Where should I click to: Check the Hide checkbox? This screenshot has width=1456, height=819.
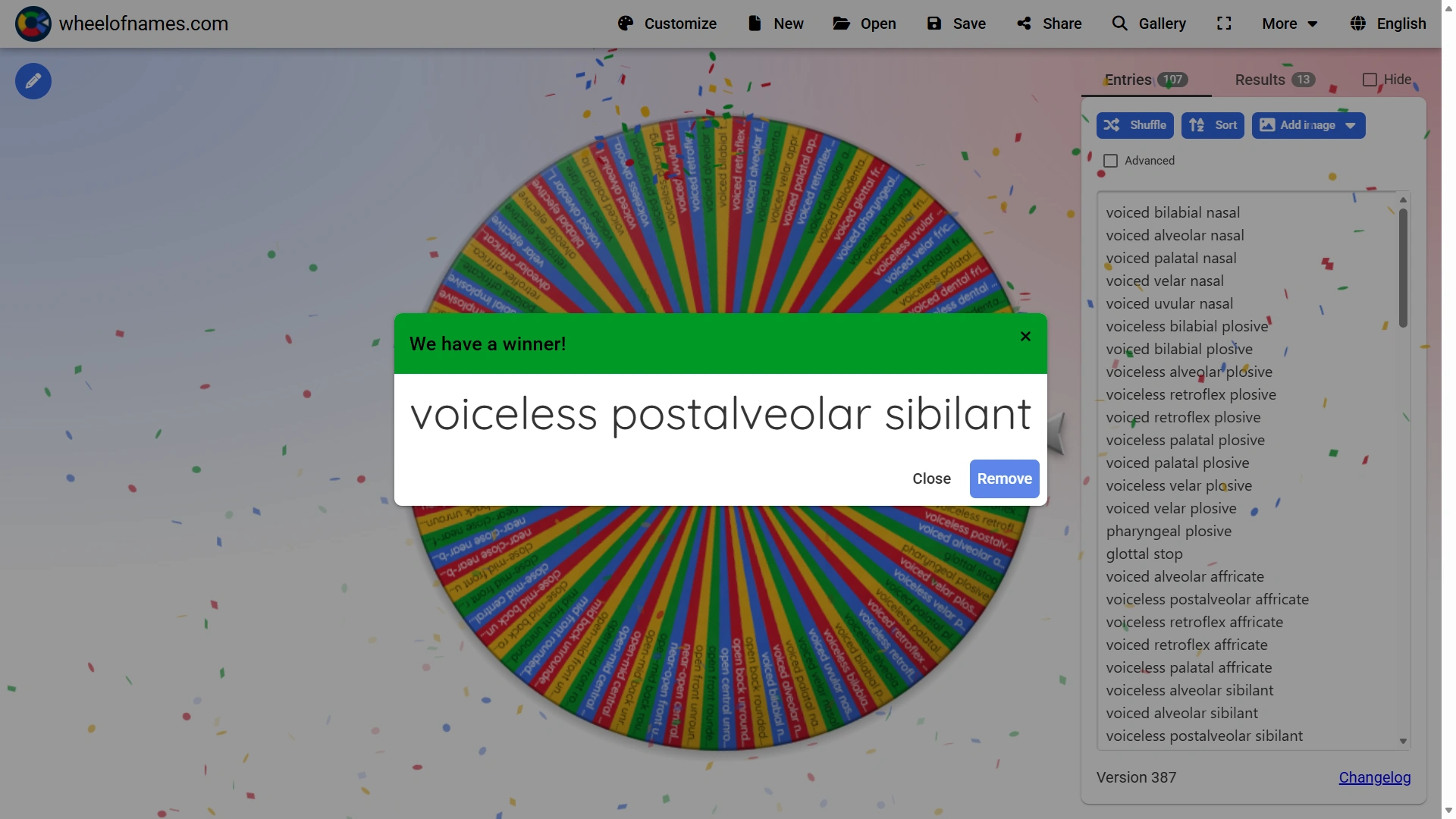point(1370,80)
